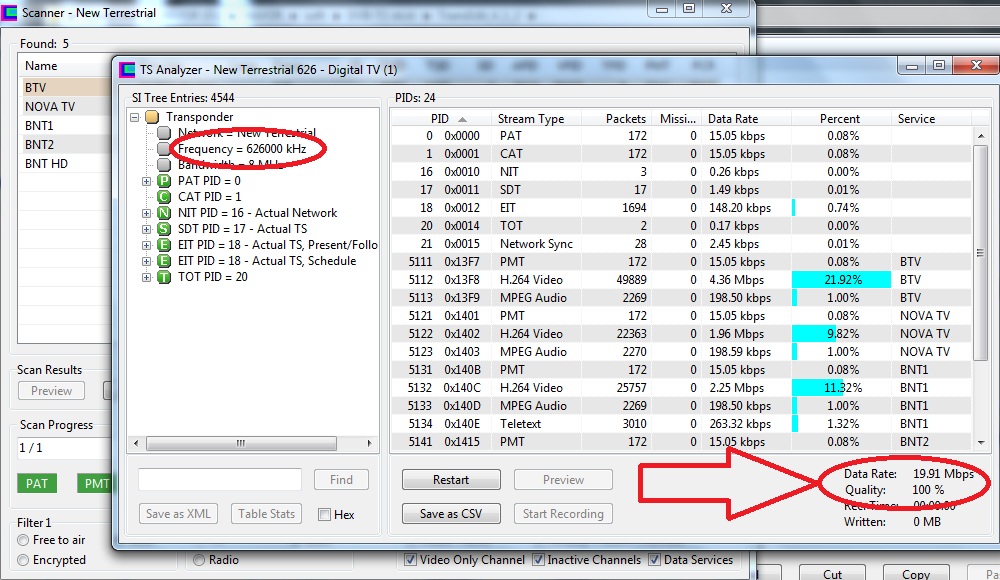Uncheck Video Only Channel checkbox

pos(410,560)
